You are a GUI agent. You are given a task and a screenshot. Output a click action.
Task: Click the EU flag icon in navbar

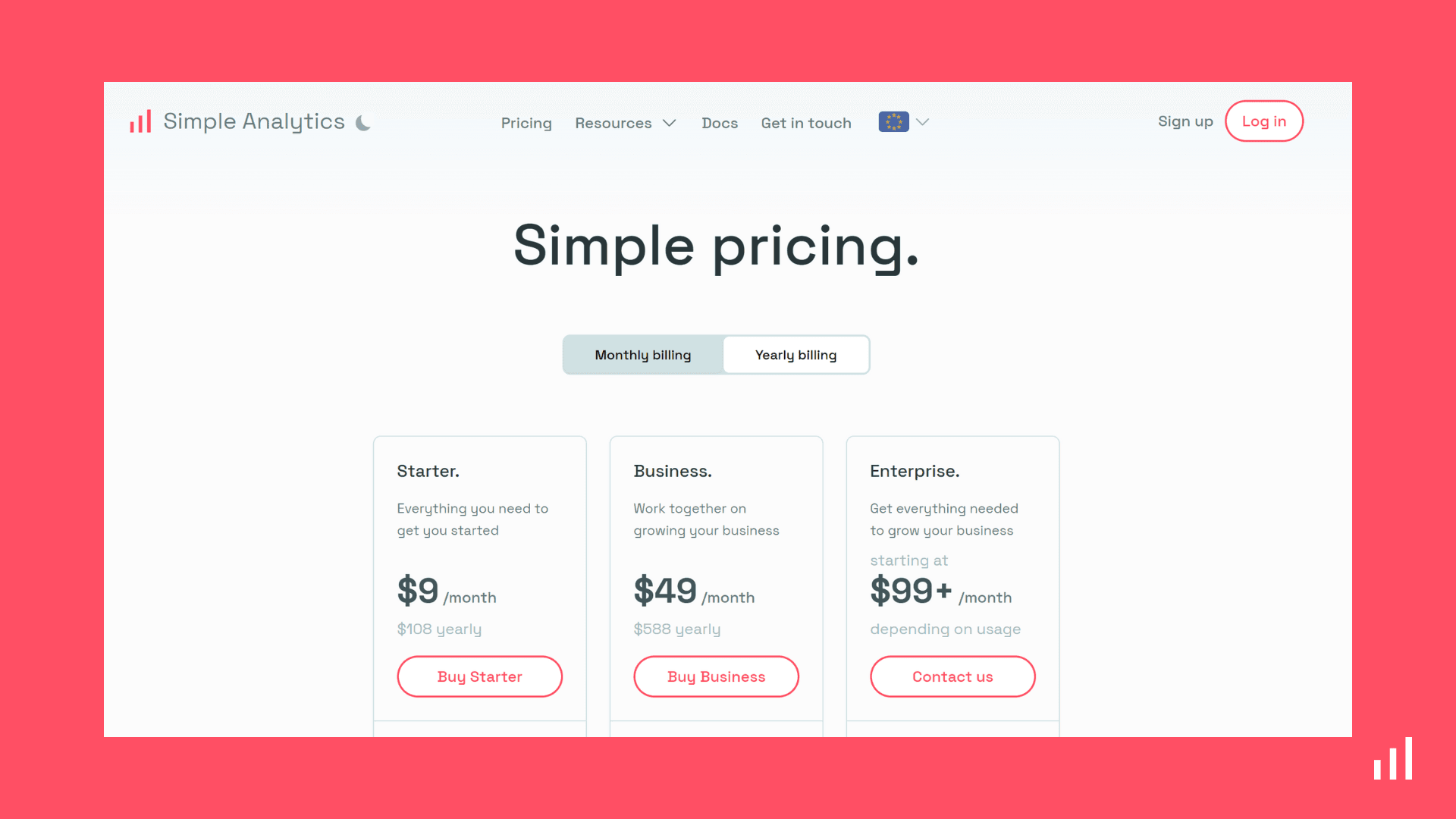pyautogui.click(x=893, y=121)
